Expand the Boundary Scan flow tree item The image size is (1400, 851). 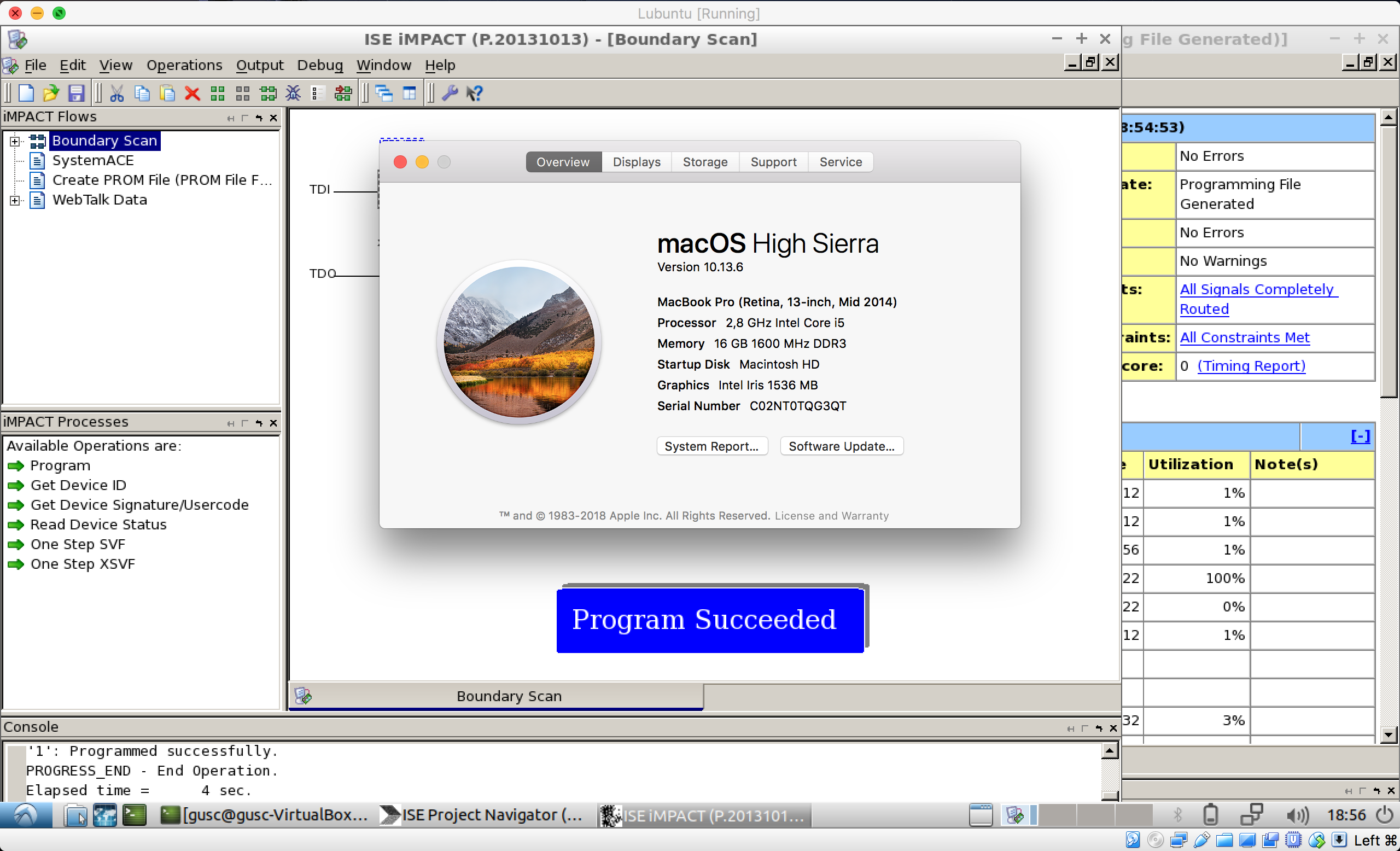pos(13,141)
